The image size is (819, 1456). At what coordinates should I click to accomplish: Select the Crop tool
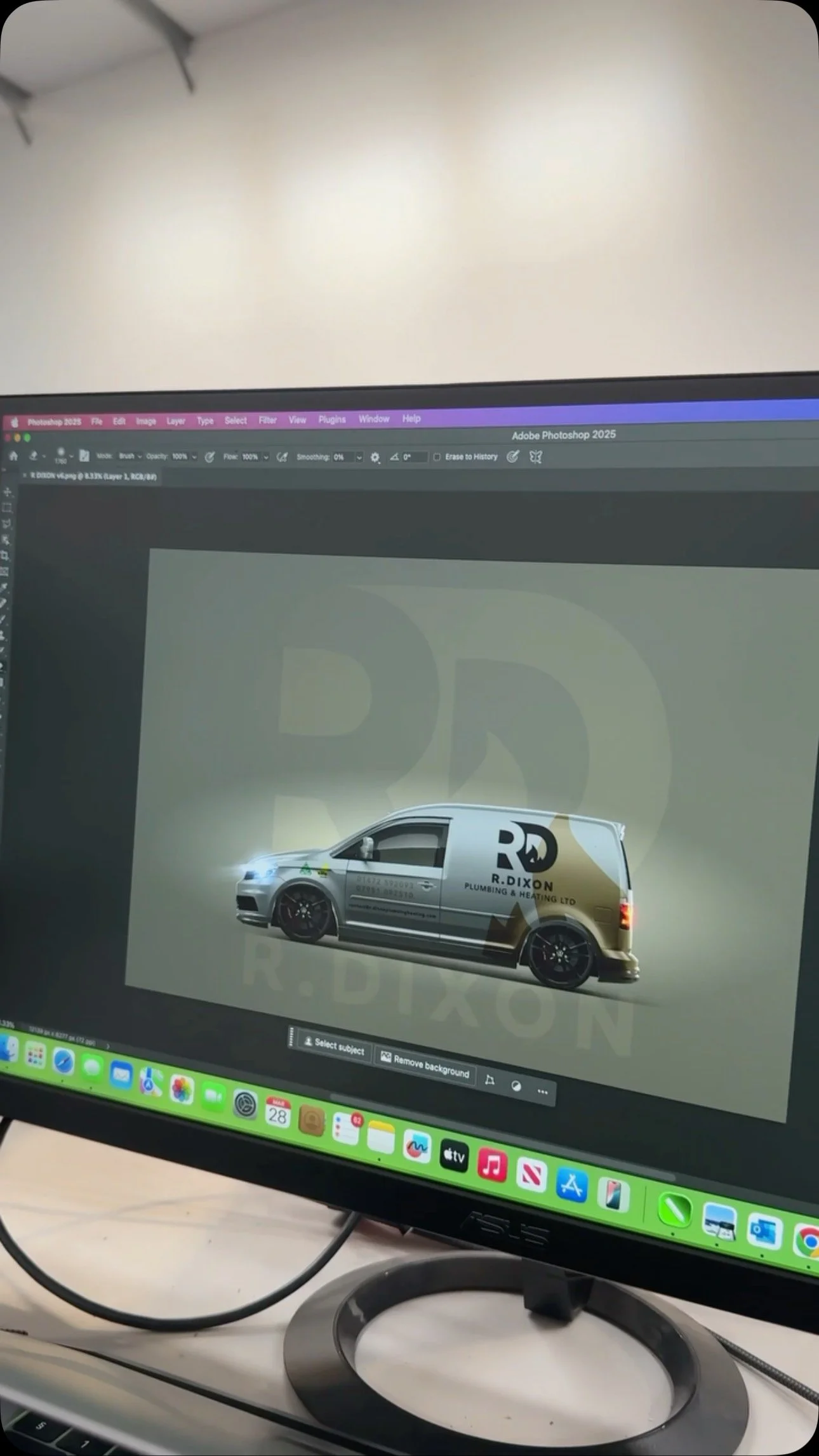5,556
